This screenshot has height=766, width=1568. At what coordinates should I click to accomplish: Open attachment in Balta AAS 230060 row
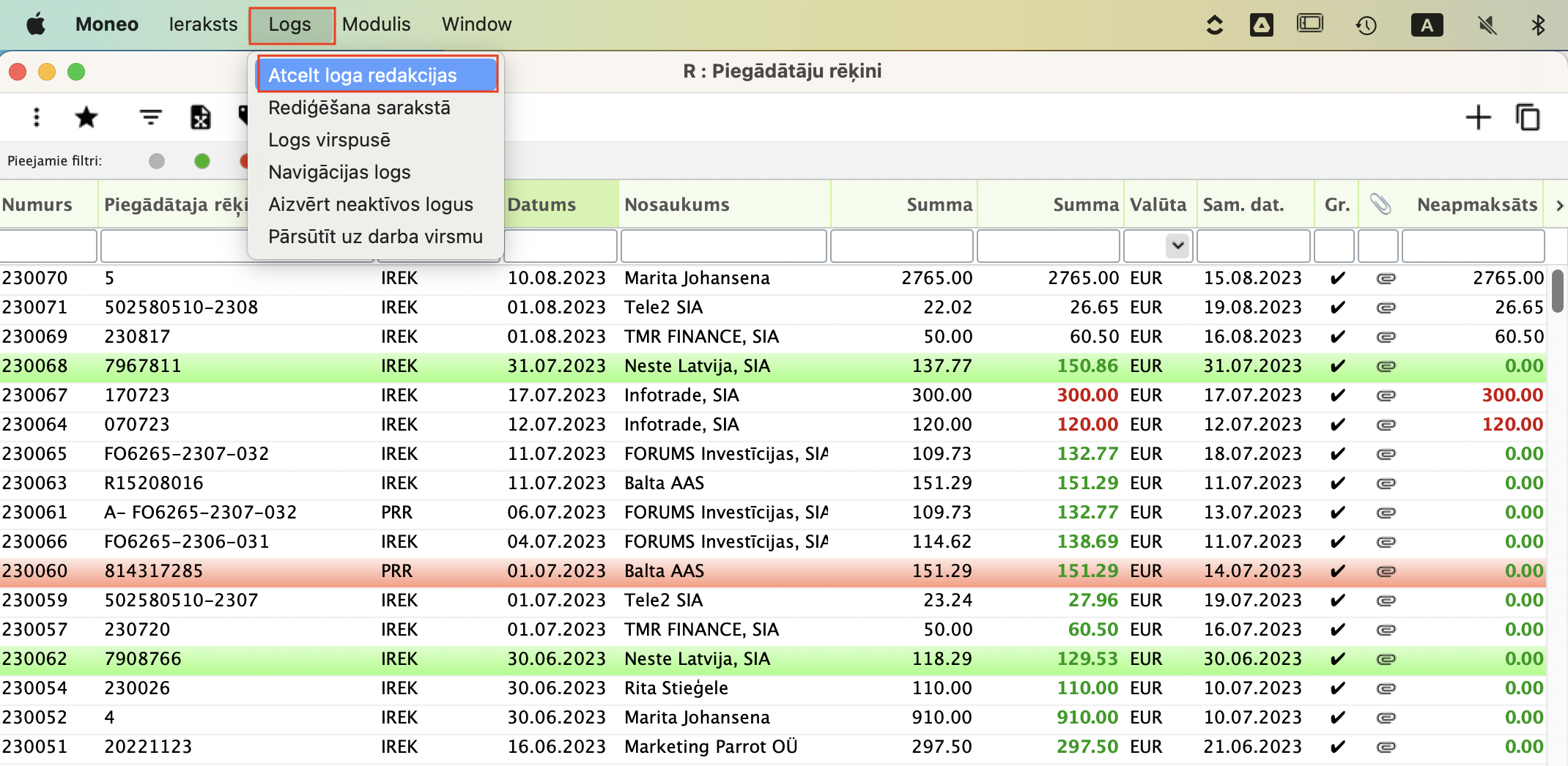point(1386,571)
